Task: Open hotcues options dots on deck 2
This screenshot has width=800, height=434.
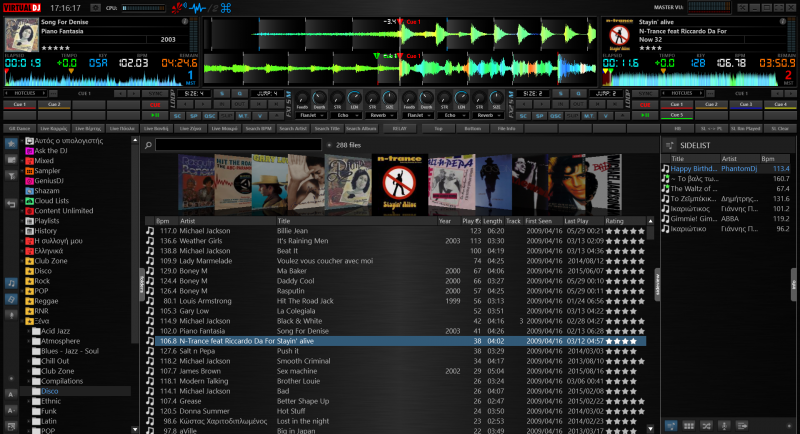Action: (710, 93)
